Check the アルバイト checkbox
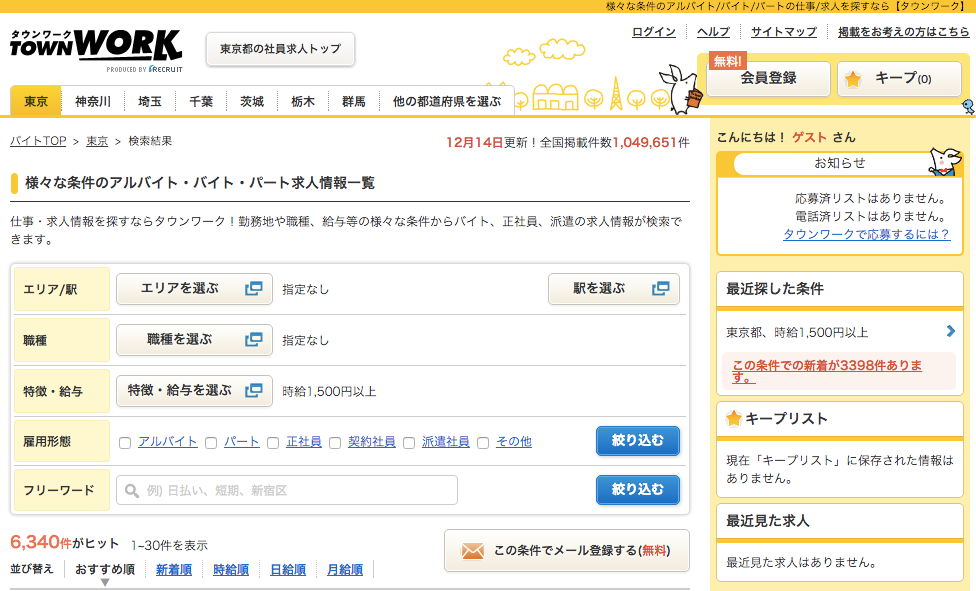The width and height of the screenshot is (976, 591). point(125,443)
